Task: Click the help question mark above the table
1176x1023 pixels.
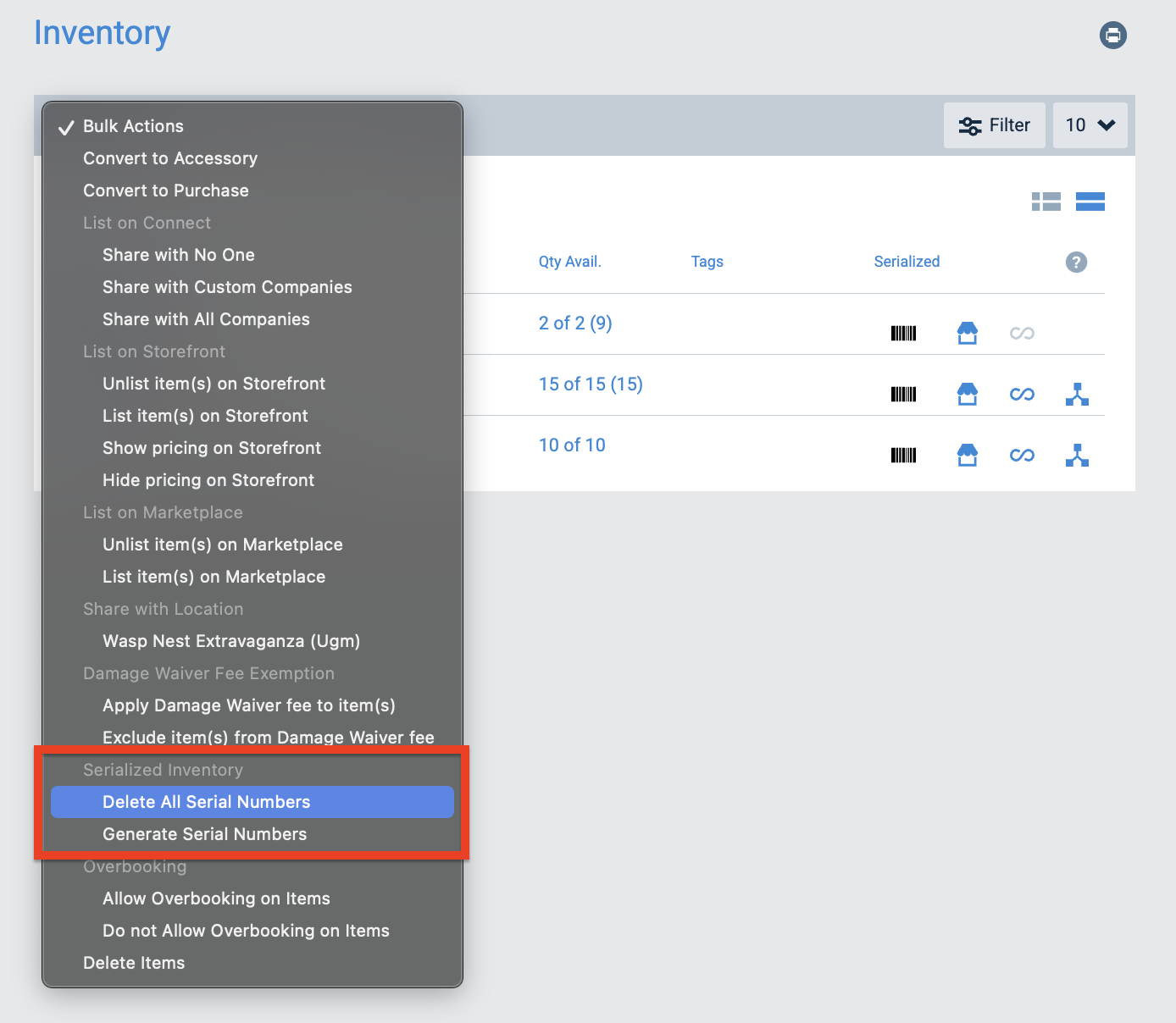Action: (x=1076, y=263)
